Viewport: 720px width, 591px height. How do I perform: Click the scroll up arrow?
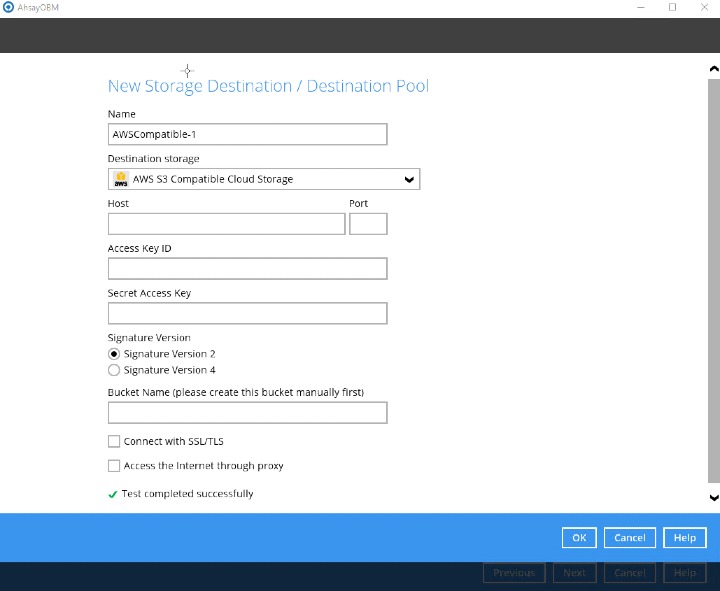point(713,69)
